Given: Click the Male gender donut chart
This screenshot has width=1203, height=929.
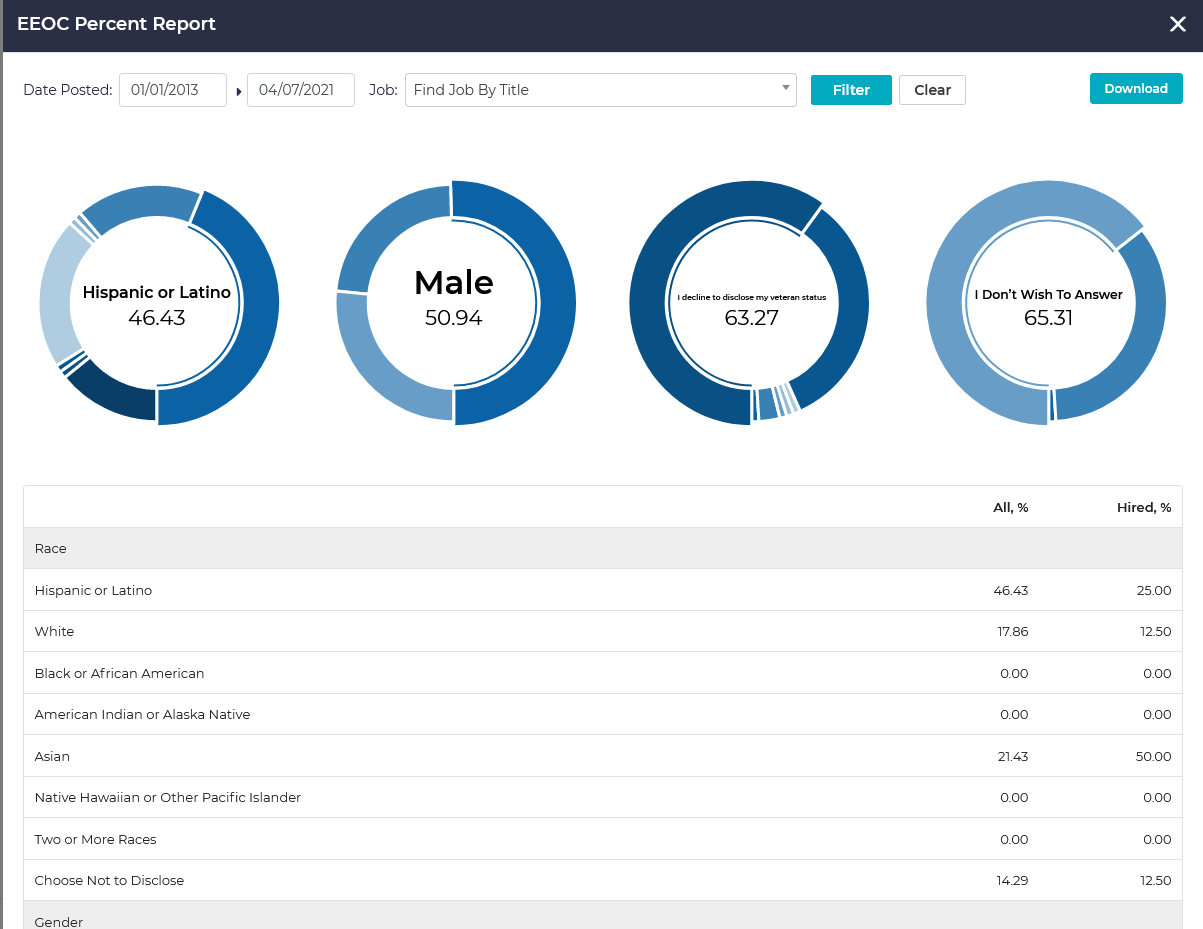Looking at the screenshot, I should [454, 304].
